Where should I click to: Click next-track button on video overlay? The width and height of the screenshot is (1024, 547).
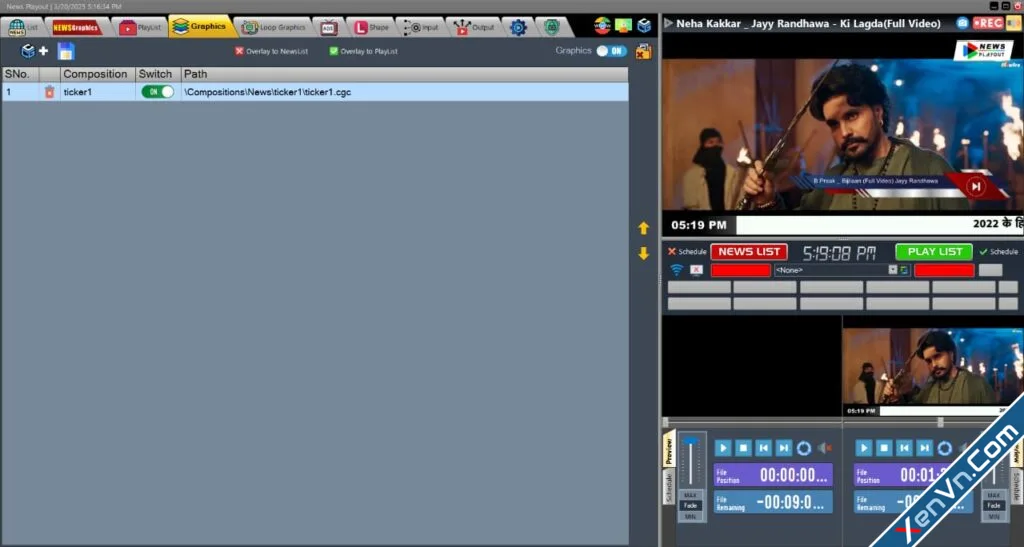pos(976,187)
